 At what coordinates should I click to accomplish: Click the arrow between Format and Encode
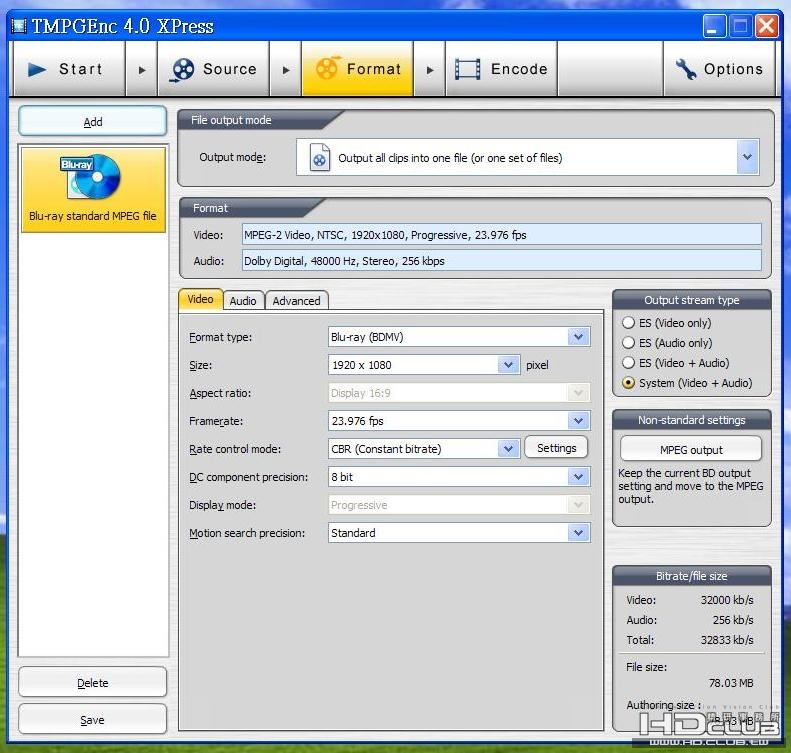430,70
